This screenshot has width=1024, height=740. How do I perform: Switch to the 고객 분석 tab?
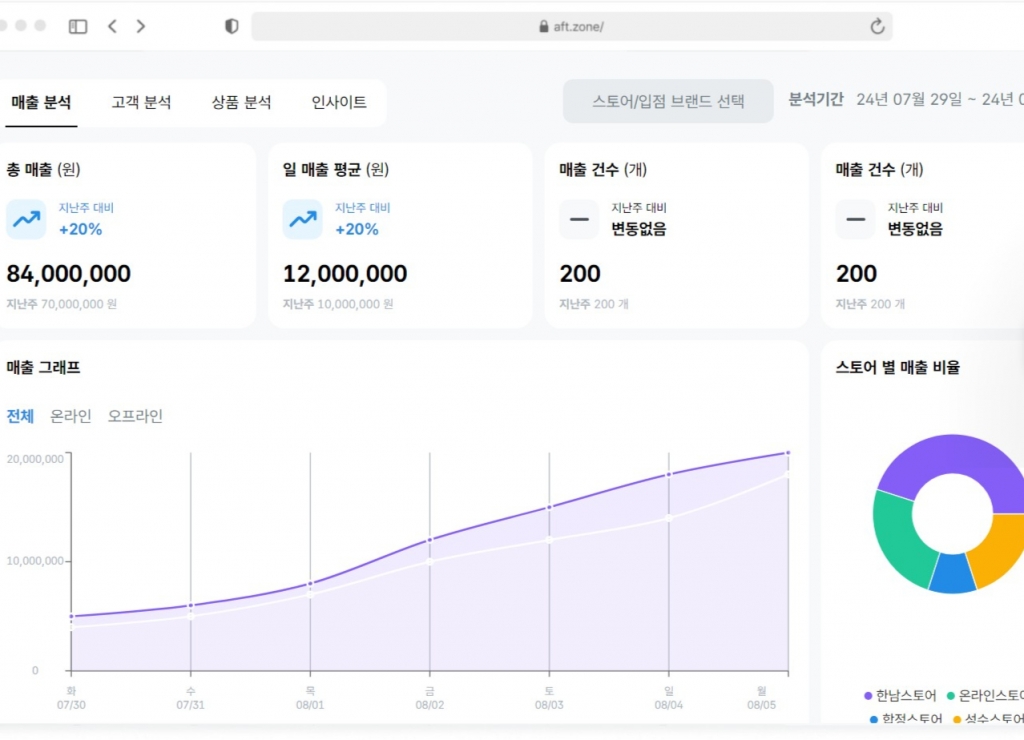(x=141, y=102)
